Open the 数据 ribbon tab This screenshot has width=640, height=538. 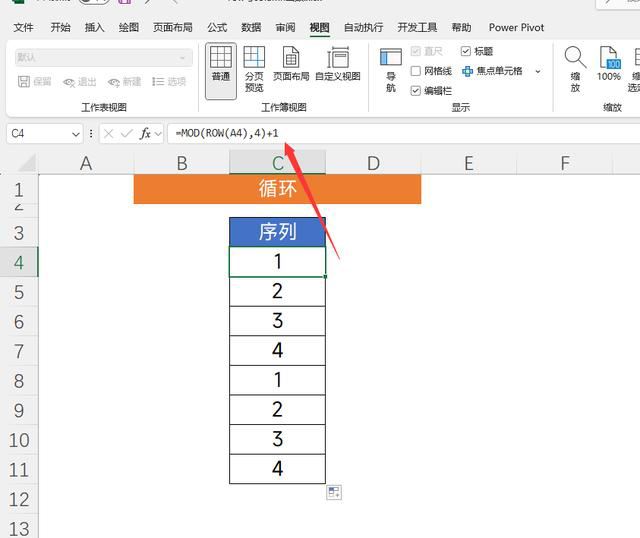coord(251,27)
